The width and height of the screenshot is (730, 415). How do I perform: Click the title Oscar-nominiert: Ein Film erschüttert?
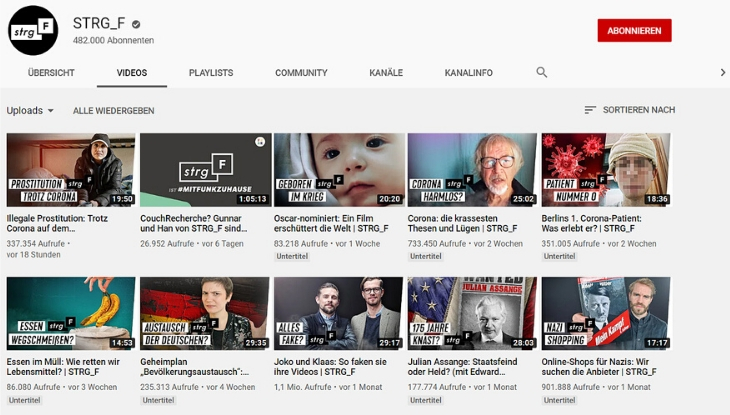click(x=331, y=223)
